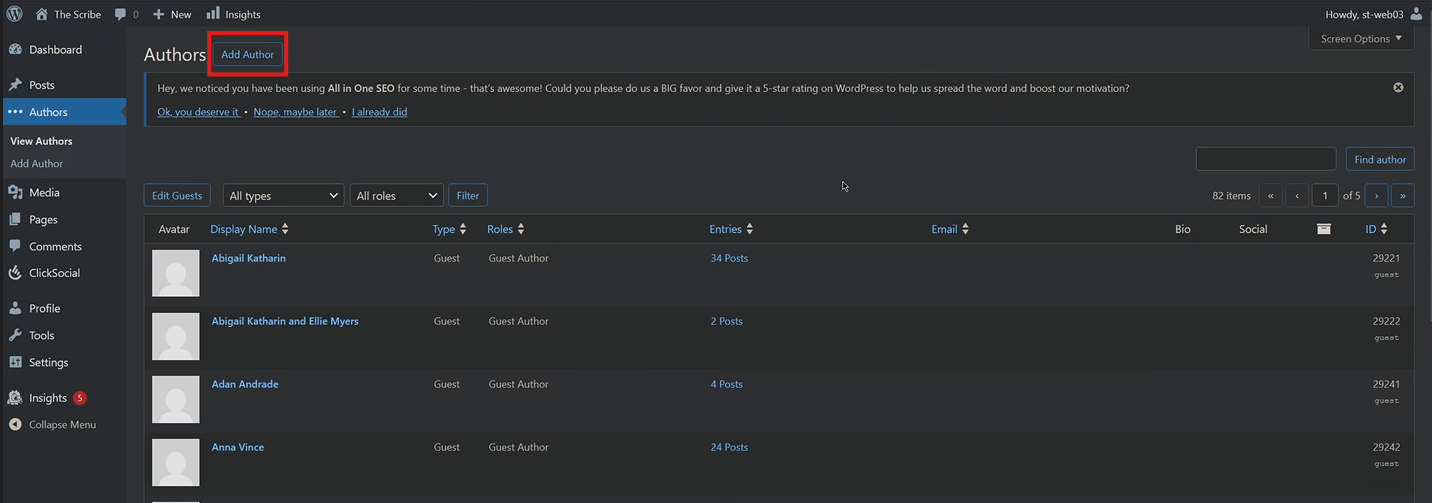This screenshot has height=503, width=1432.
Task: Click the 'Nope, maybe later' link
Action: pos(295,112)
